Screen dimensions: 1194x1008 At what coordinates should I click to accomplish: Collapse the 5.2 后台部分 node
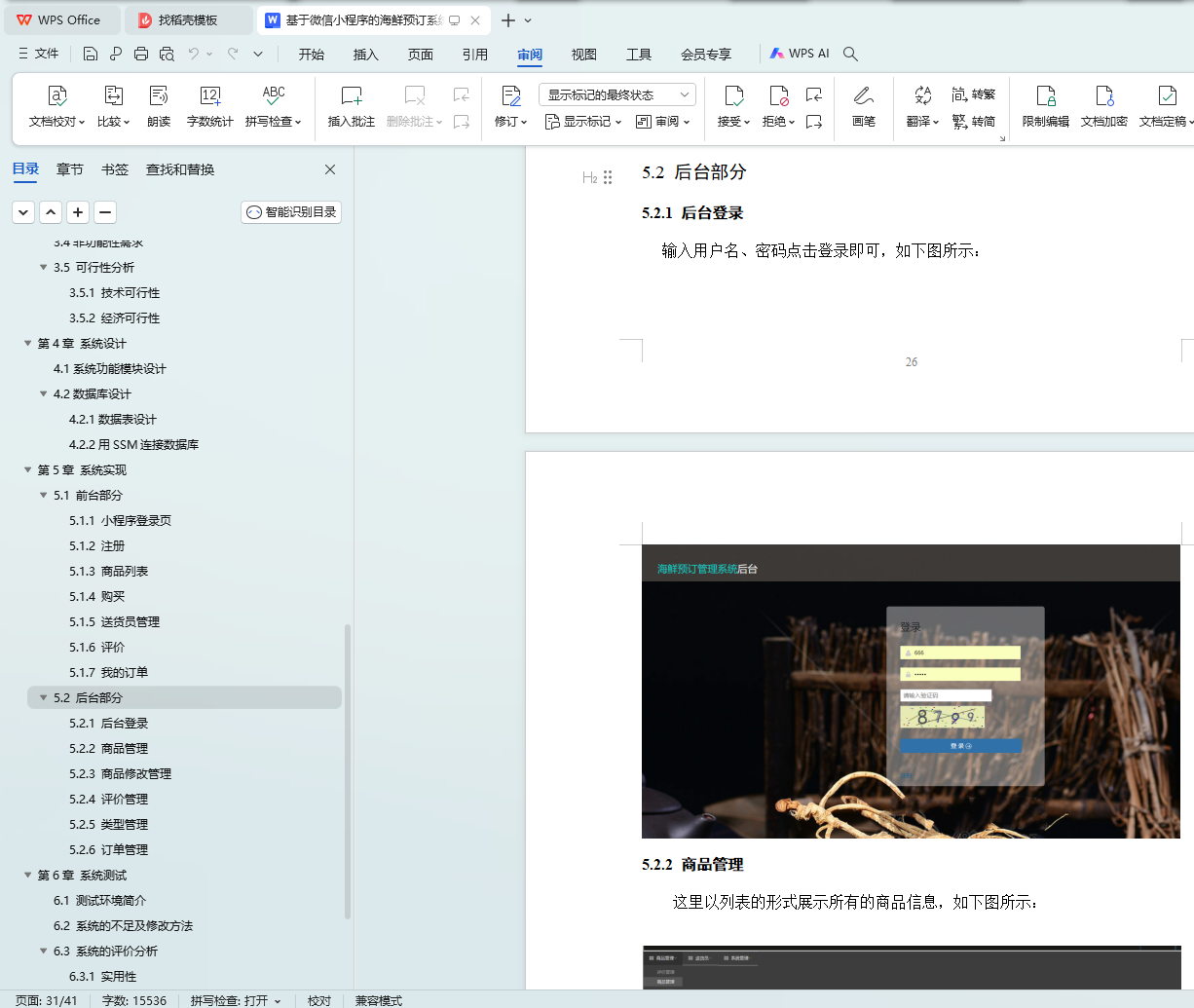(x=43, y=697)
